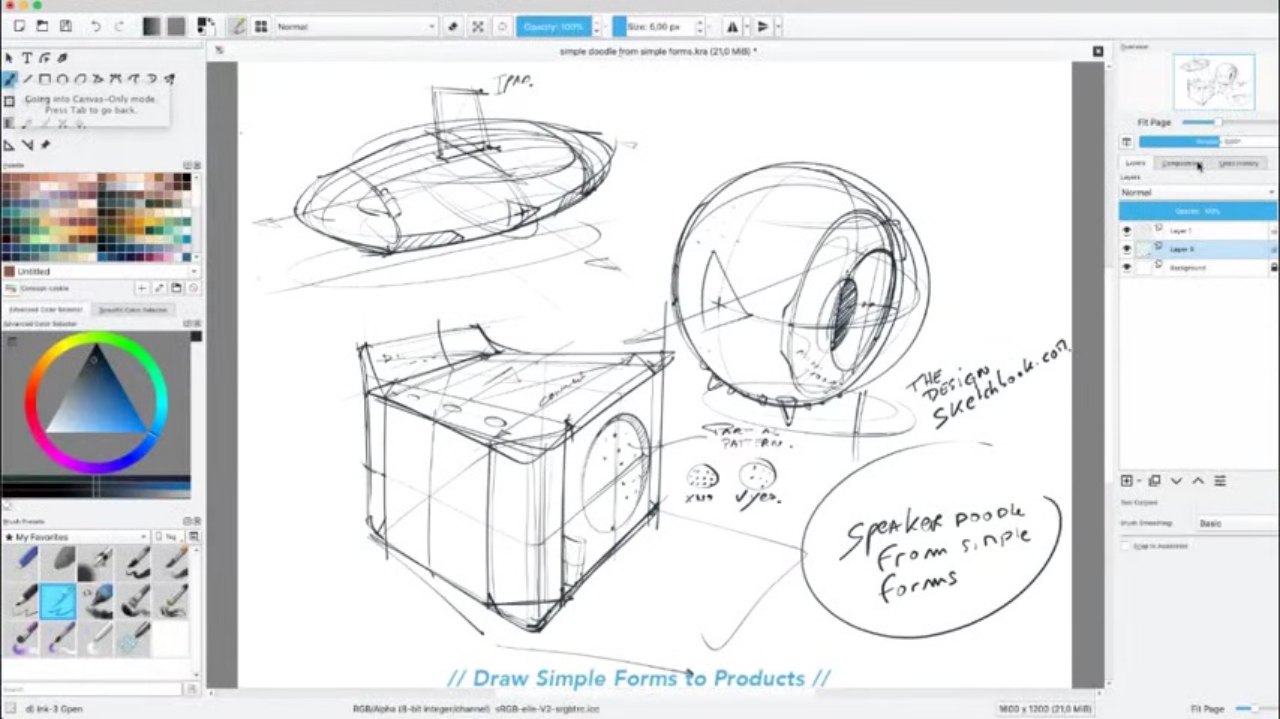
Task: Select the Layer 3 row
Action: click(x=1200, y=249)
